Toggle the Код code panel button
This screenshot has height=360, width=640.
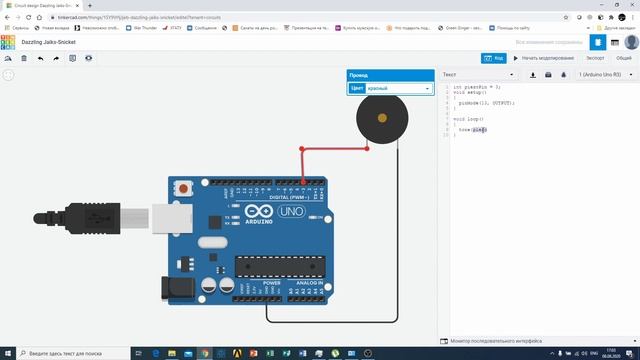tap(493, 58)
